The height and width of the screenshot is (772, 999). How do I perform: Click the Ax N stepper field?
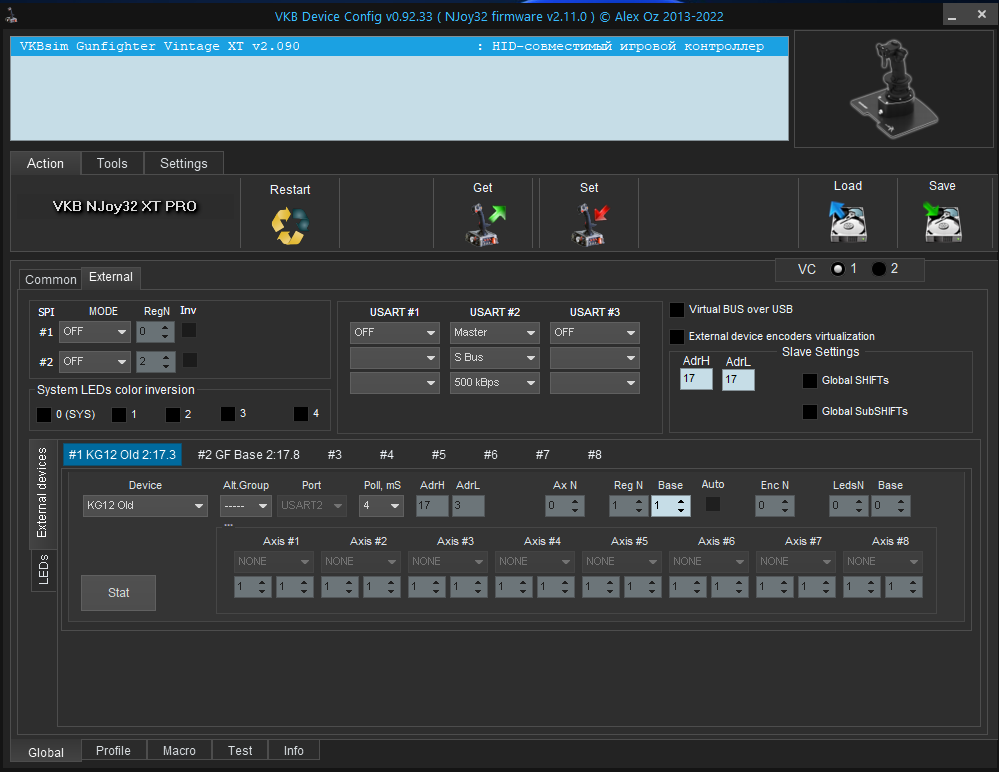coord(565,506)
